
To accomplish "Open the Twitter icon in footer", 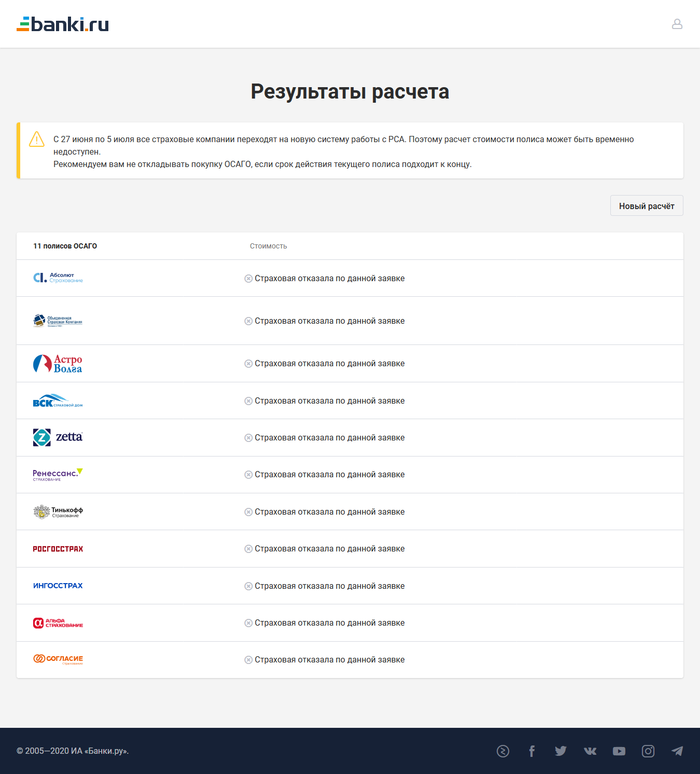I will (x=560, y=751).
